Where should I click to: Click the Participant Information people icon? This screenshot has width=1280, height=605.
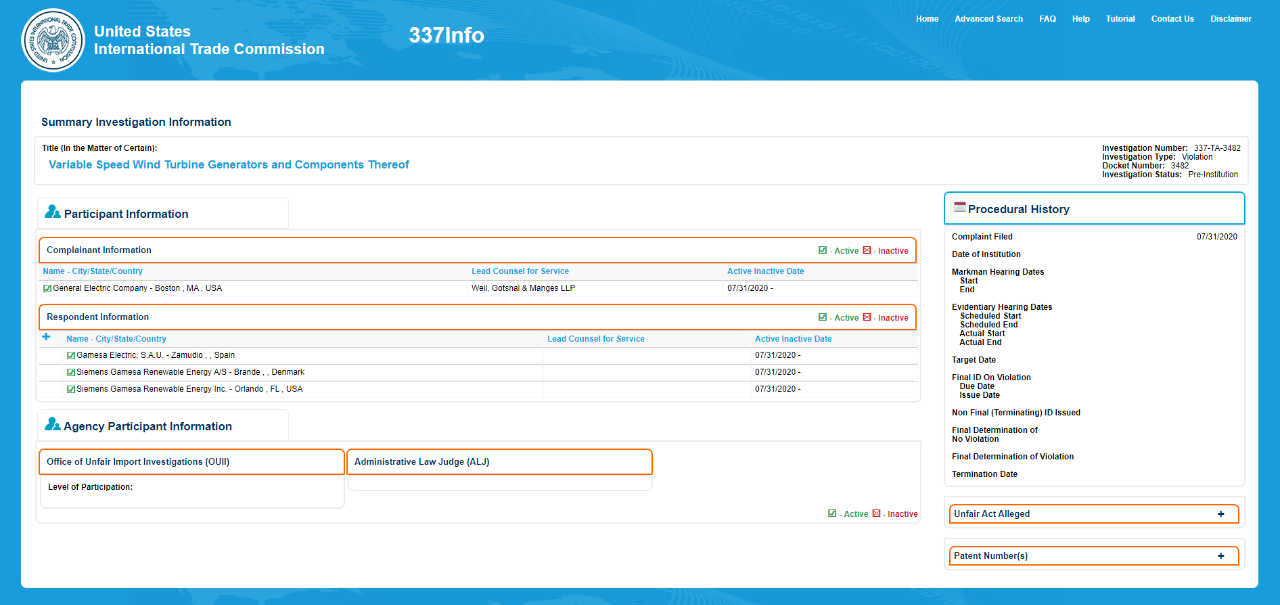[x=53, y=213]
